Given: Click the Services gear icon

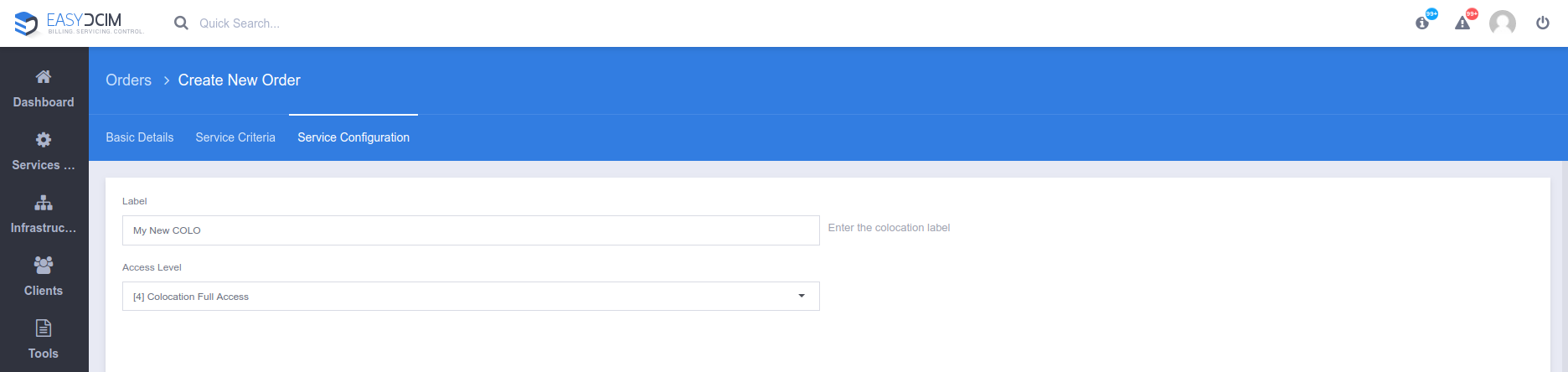Looking at the screenshot, I should point(44,139).
